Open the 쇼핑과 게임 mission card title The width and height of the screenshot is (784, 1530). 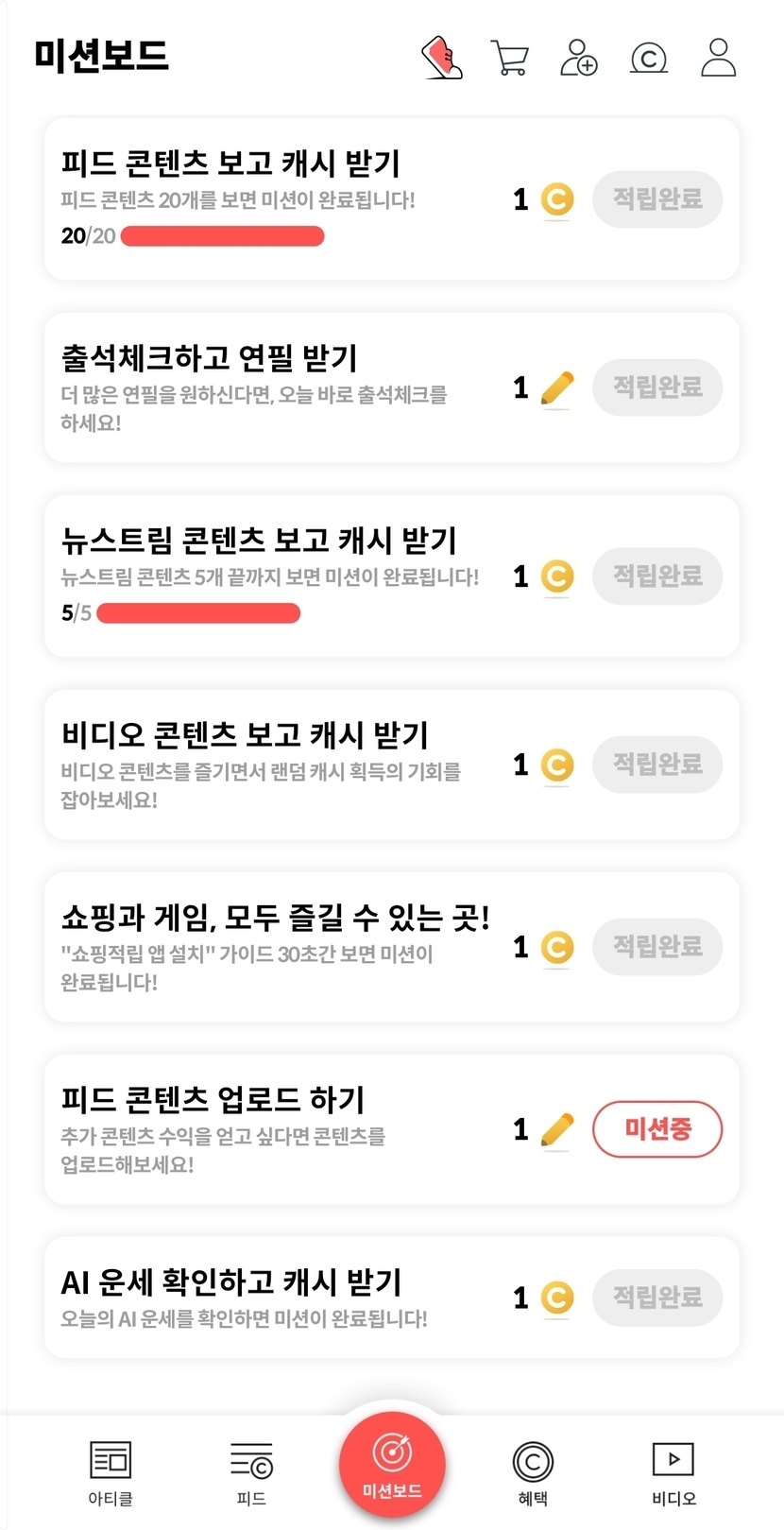[275, 918]
